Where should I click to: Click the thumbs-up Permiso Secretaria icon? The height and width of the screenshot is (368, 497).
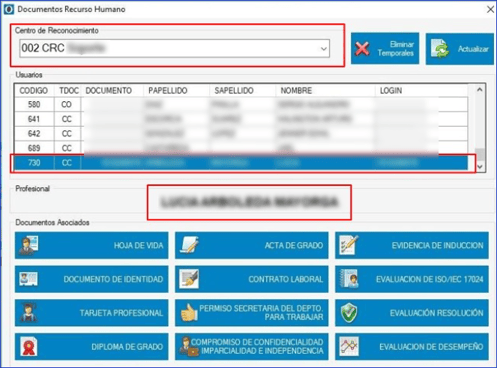189,313
